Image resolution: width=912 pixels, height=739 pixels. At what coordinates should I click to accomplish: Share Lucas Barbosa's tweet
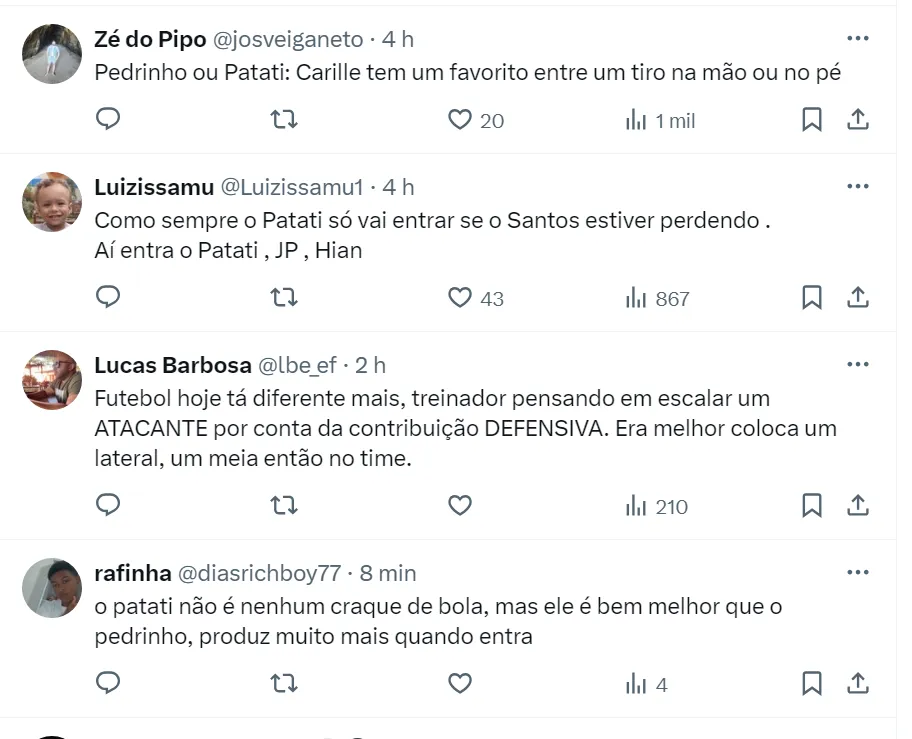(x=857, y=506)
